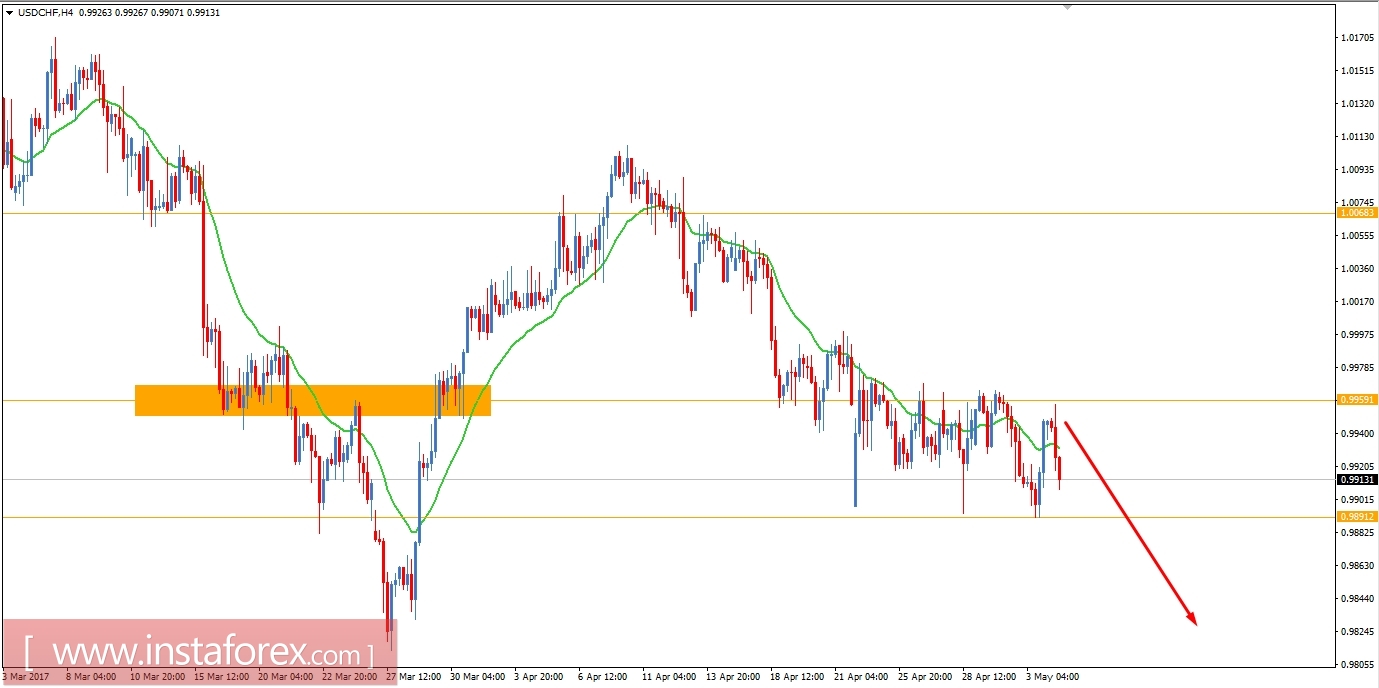This screenshot has height=688, width=1379.
Task: Click the 11 Apr 04:00 date label
Action: (x=671, y=677)
